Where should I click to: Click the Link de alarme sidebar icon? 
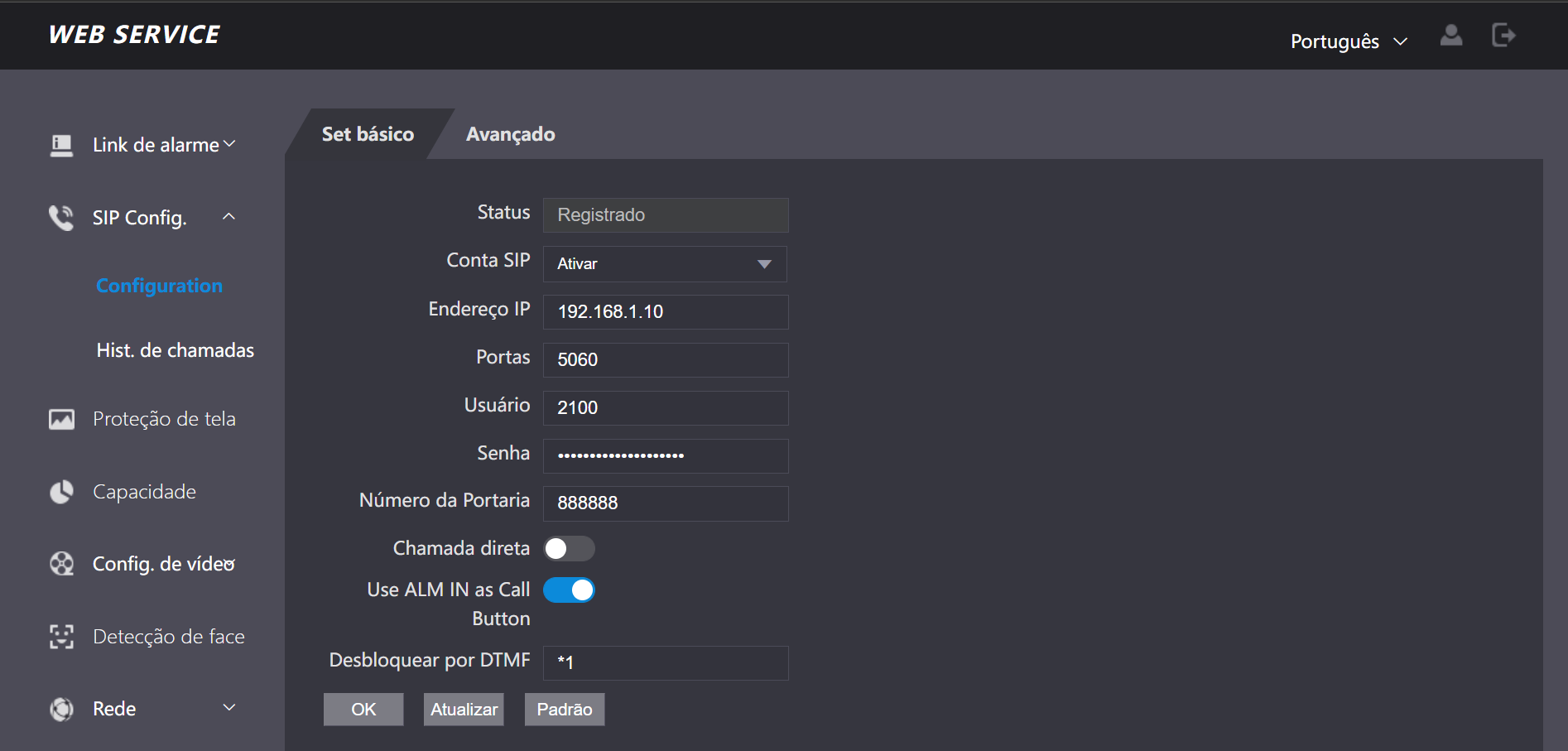click(61, 146)
